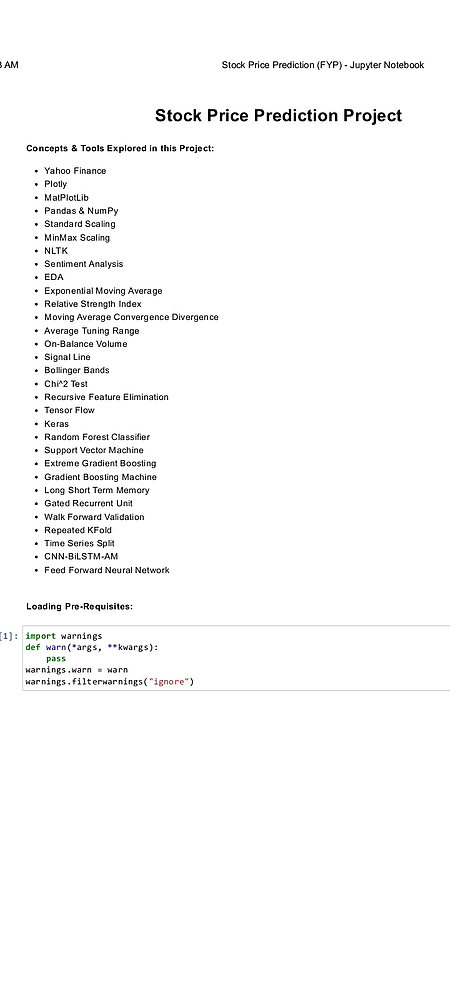Click the 'Loading Pre-Requisites' heading
This screenshot has height=1000, width=450.
(x=80, y=607)
